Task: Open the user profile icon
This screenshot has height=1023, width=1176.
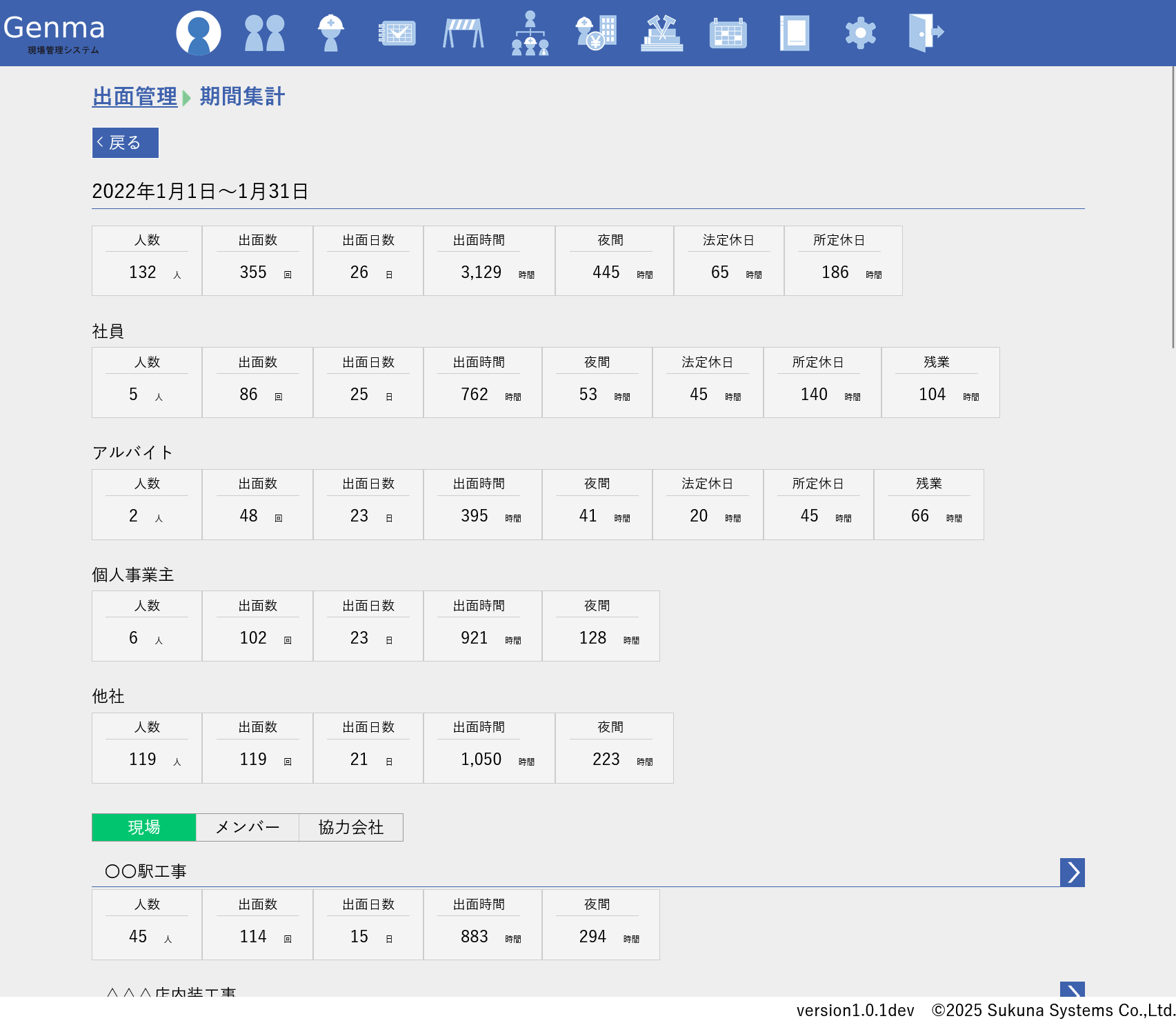Action: pos(199,33)
